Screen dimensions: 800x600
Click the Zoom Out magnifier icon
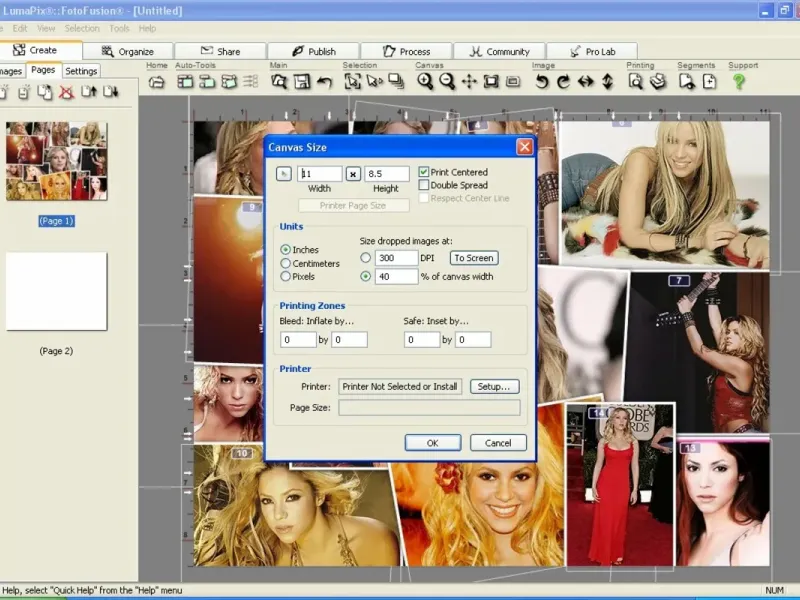pyautogui.click(x=447, y=82)
